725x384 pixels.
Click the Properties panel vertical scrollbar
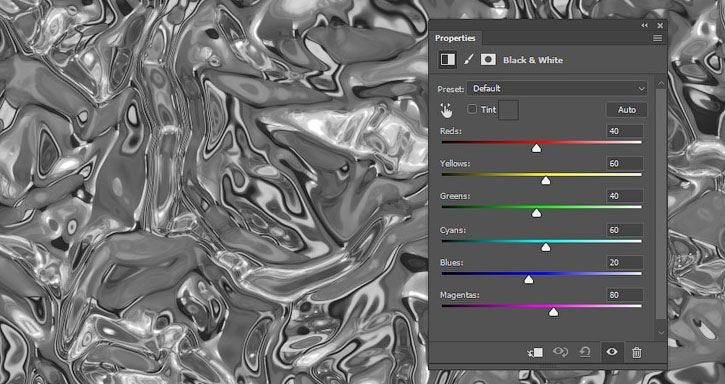(x=661, y=204)
